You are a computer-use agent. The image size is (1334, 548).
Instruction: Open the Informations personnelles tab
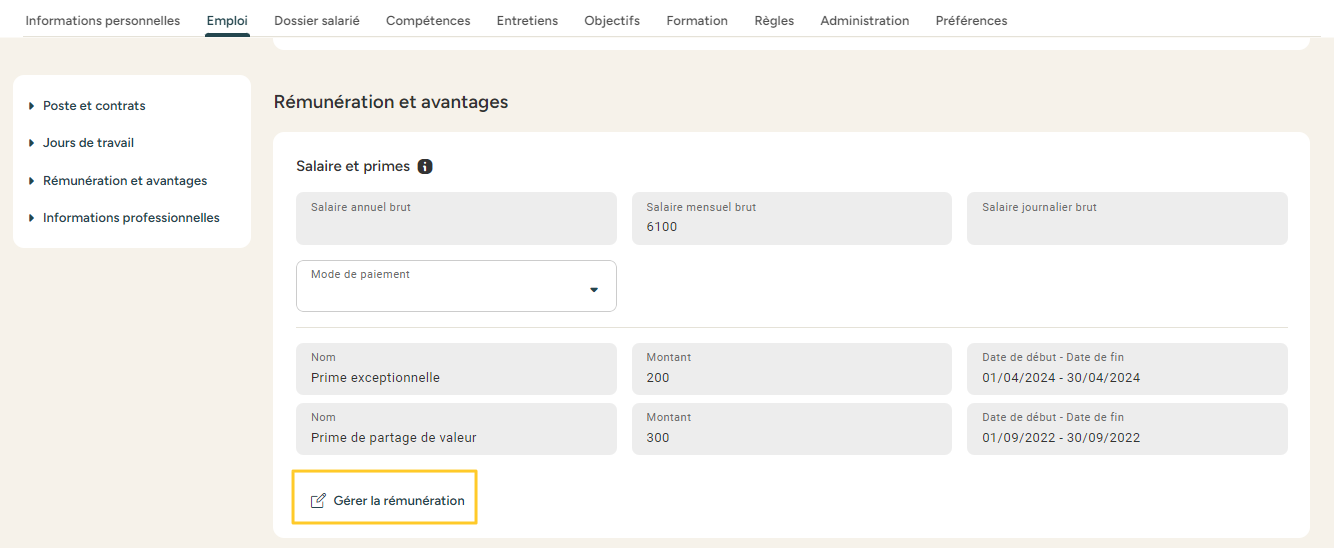click(x=102, y=21)
